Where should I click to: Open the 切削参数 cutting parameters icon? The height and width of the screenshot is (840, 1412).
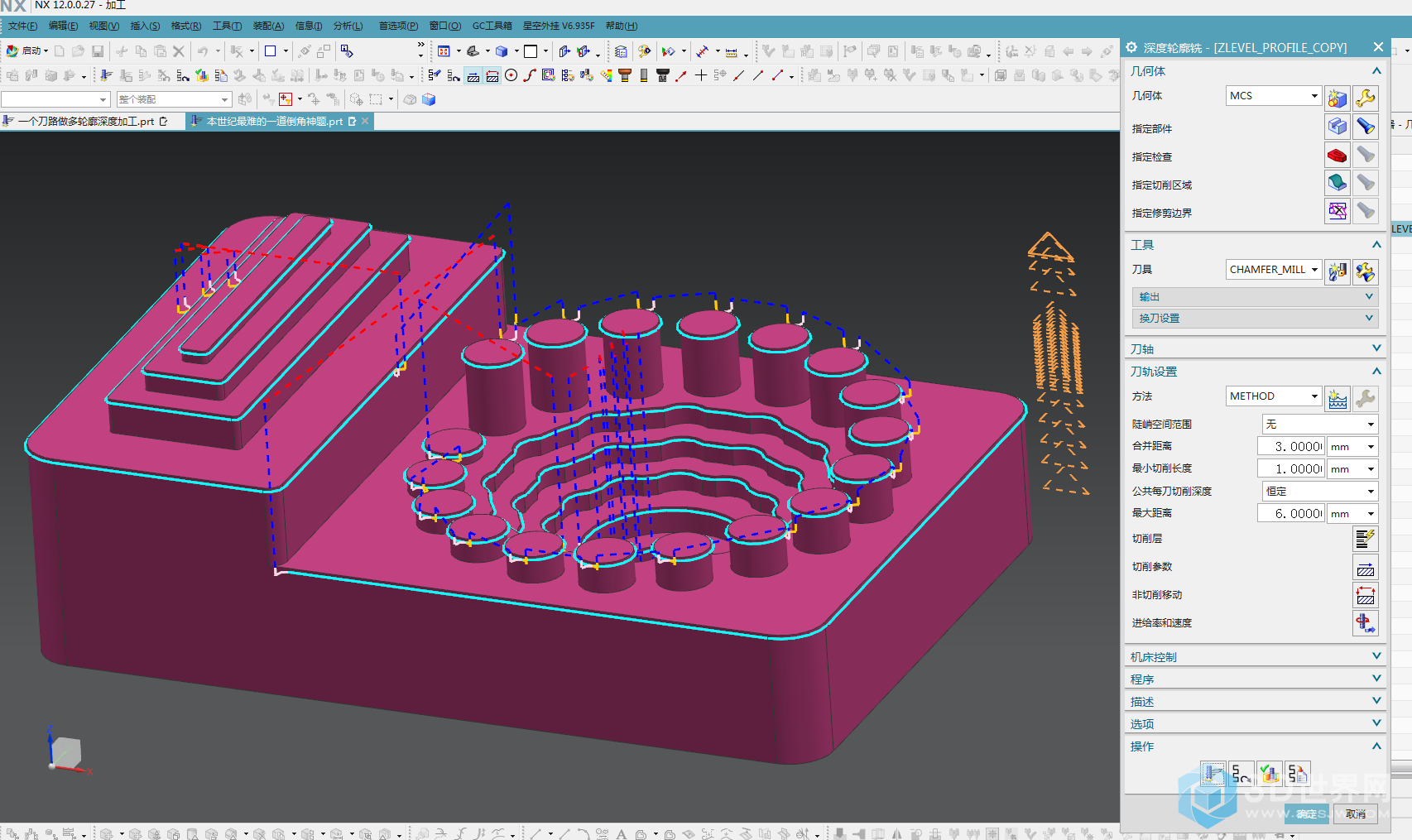(x=1366, y=567)
